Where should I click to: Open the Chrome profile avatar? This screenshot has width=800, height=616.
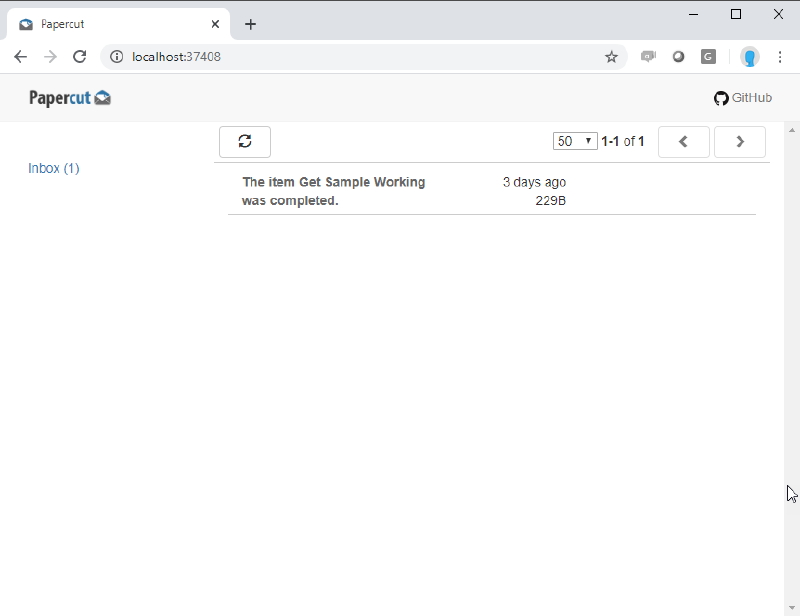pyautogui.click(x=749, y=57)
